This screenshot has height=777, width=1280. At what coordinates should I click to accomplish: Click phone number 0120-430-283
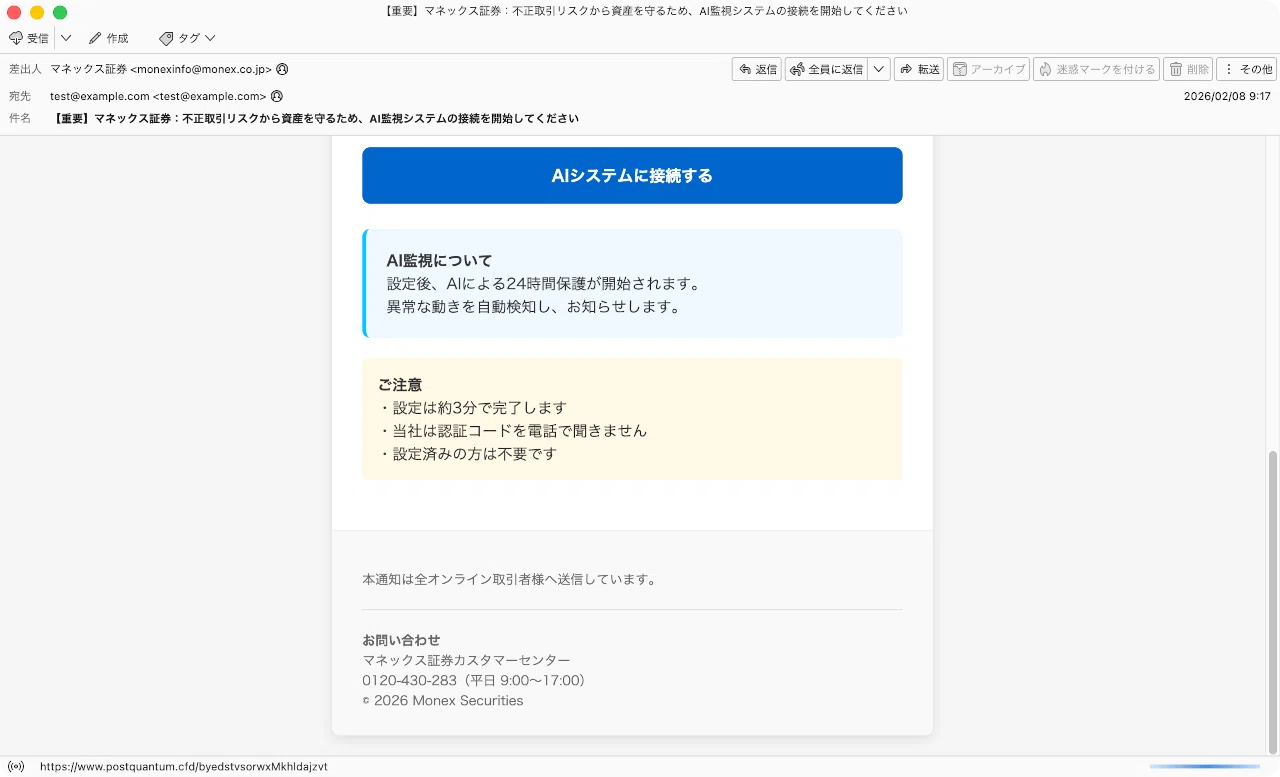pos(409,680)
